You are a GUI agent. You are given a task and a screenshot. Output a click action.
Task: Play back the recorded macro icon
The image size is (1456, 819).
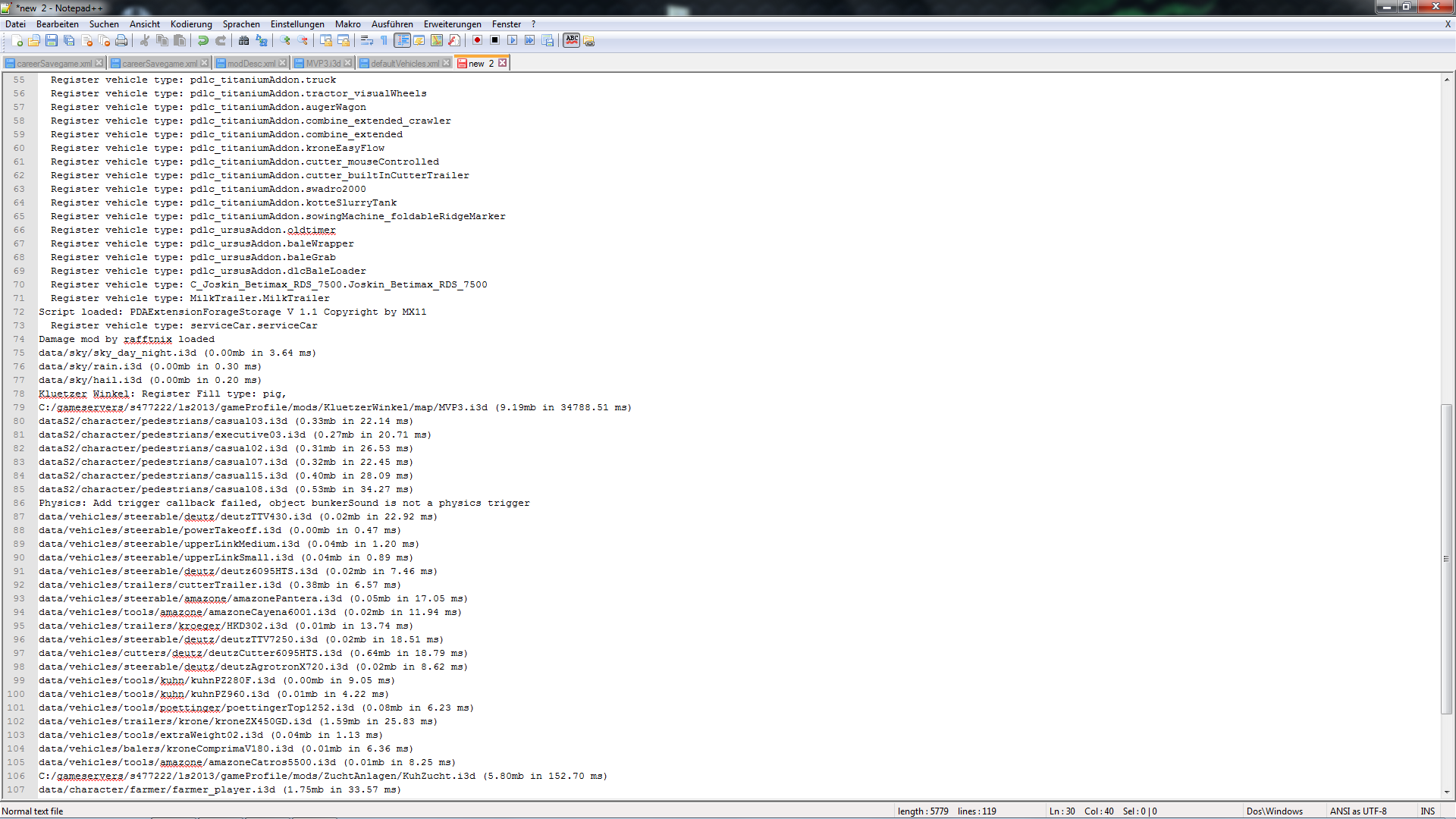(513, 41)
